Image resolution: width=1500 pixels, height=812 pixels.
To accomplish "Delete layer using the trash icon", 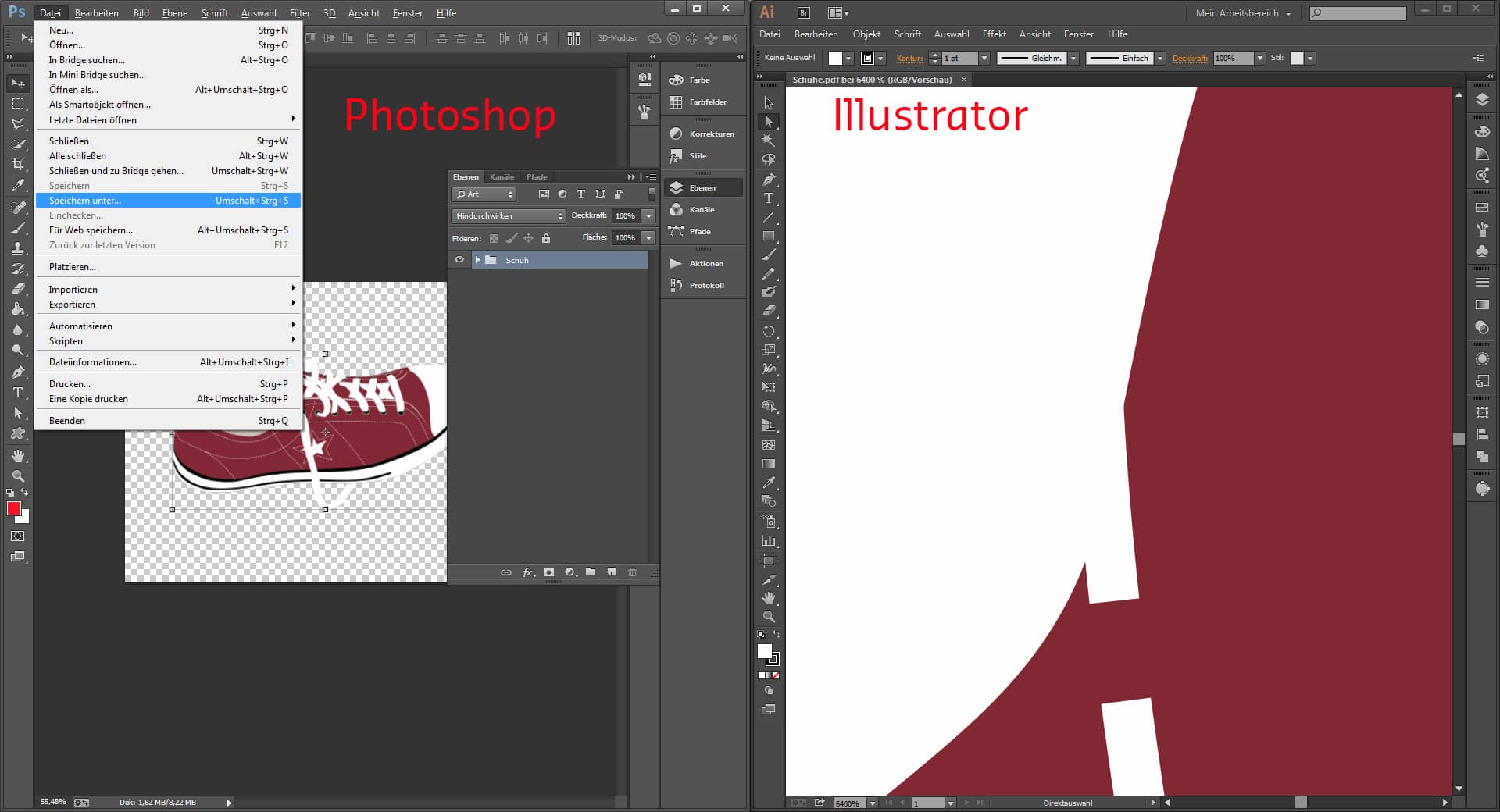I will coord(632,572).
